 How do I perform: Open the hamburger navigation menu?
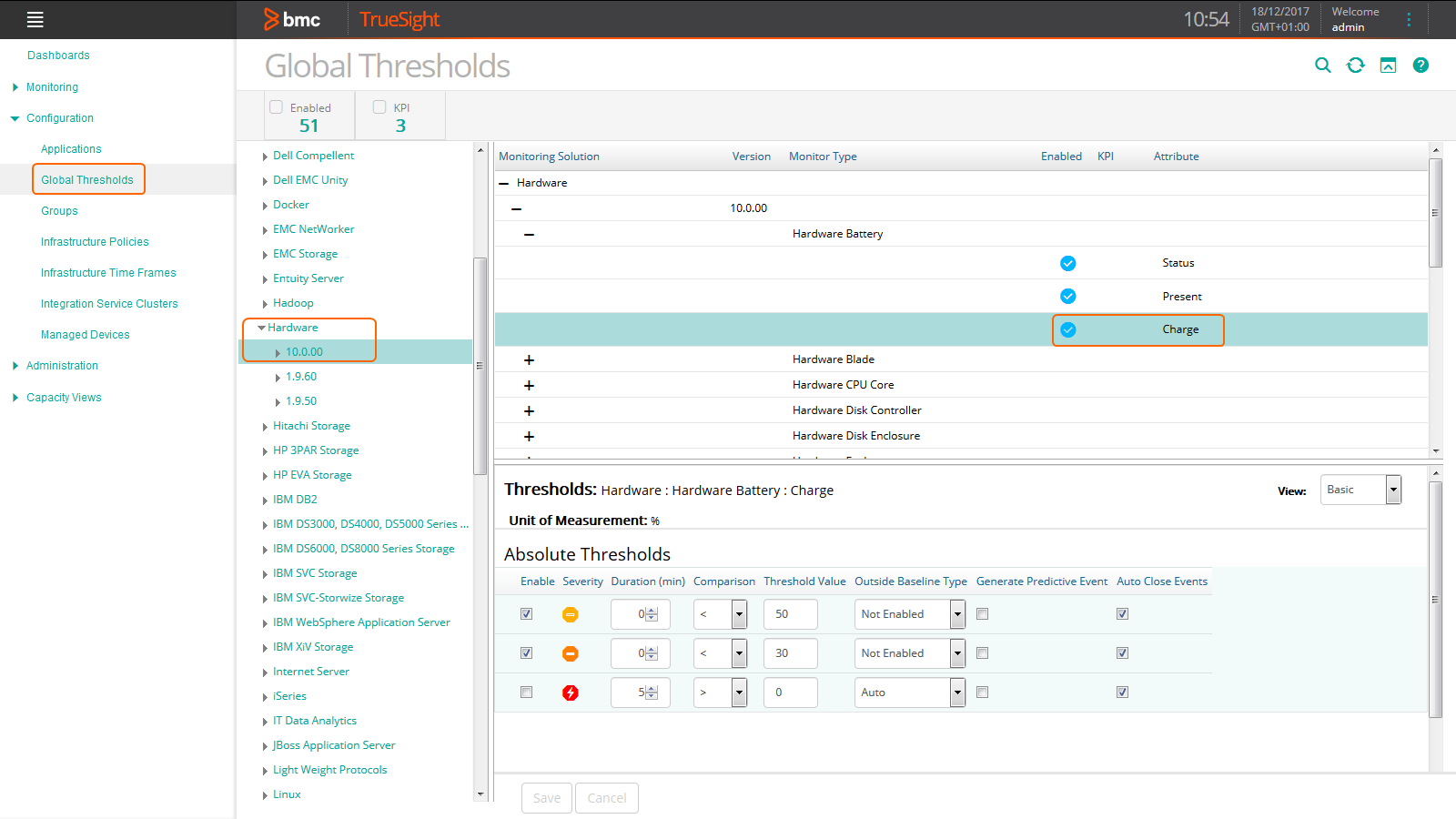point(35,19)
